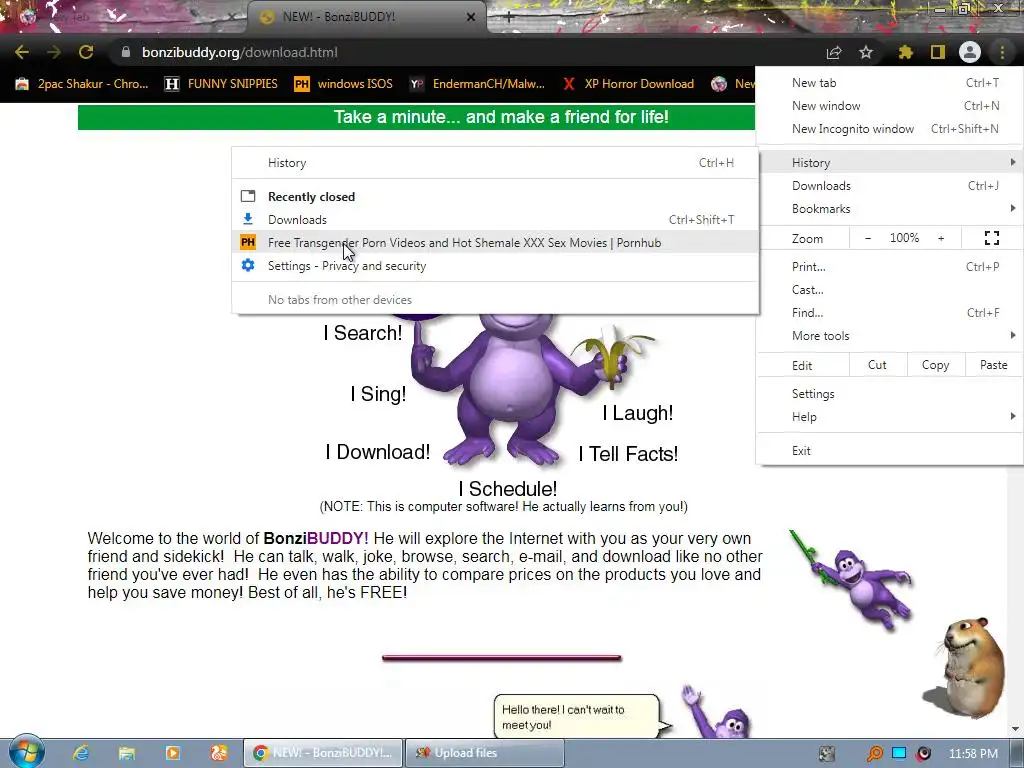The image size is (1024, 768).
Task: Click the fullscreen icon in Zoom row
Action: (x=991, y=238)
